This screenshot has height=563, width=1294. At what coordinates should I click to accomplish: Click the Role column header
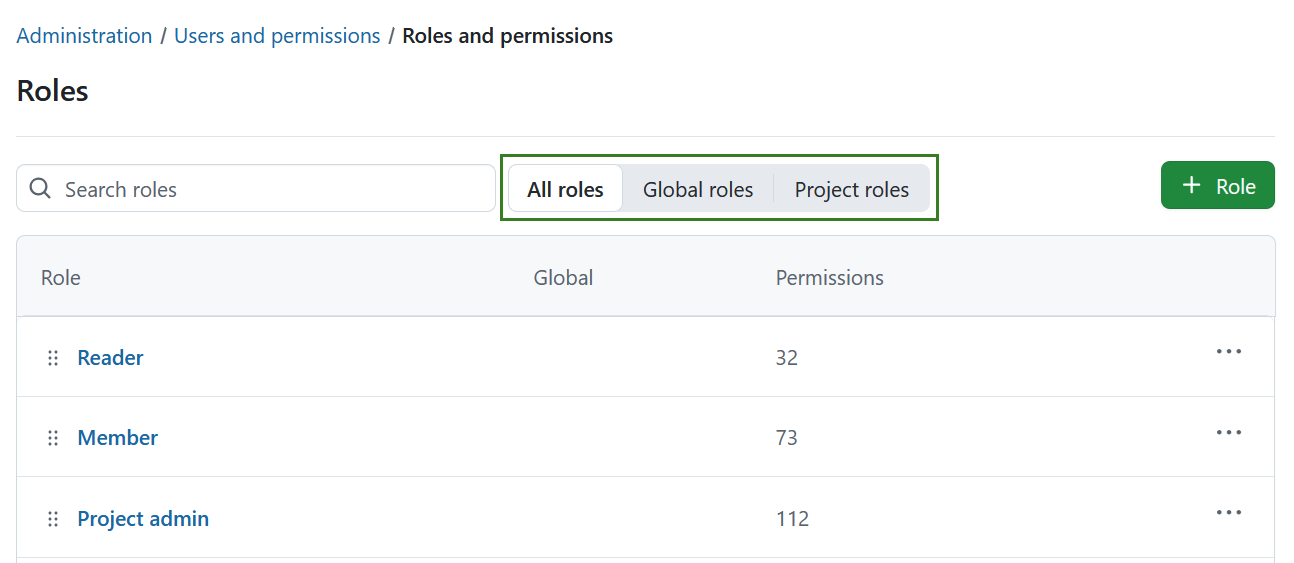[61, 277]
